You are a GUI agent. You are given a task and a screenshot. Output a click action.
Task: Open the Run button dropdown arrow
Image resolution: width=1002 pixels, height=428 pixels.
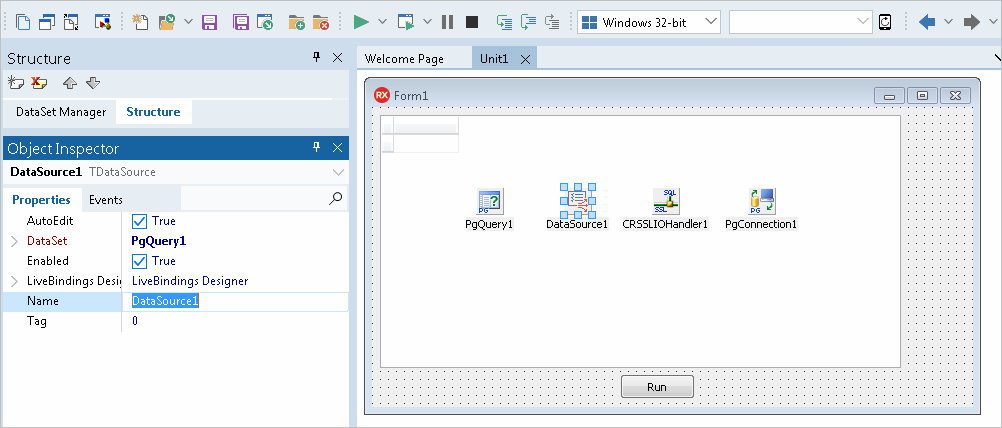point(382,22)
